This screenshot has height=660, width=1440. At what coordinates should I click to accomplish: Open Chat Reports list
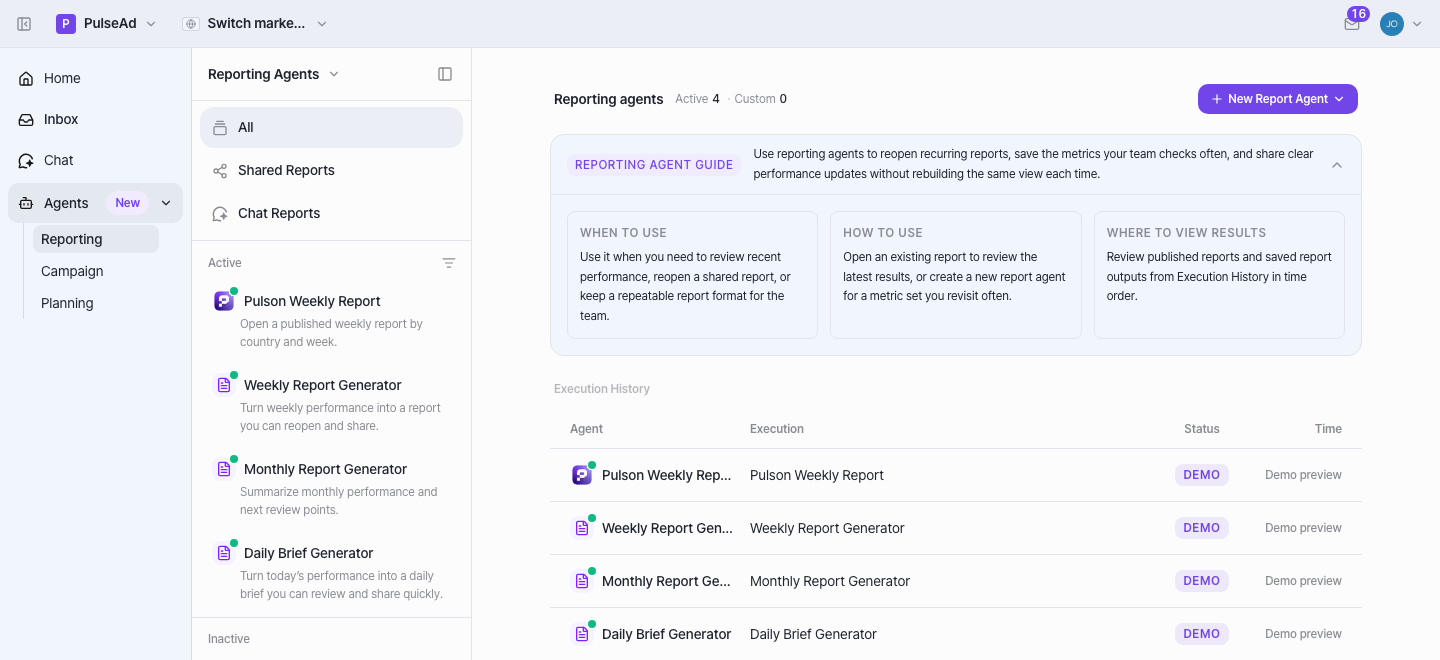tap(331, 213)
